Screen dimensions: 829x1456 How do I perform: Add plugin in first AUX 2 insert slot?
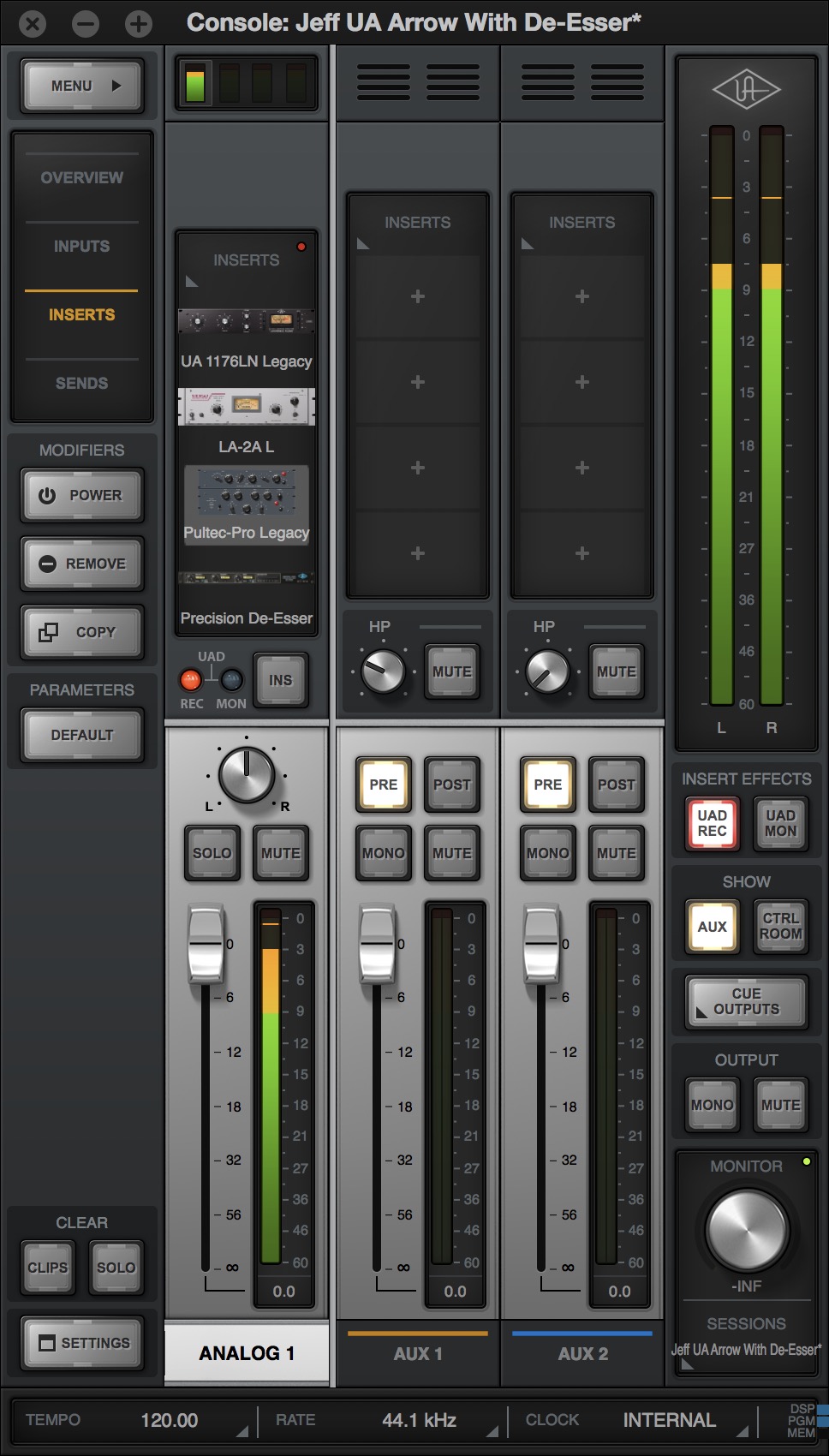pos(581,296)
